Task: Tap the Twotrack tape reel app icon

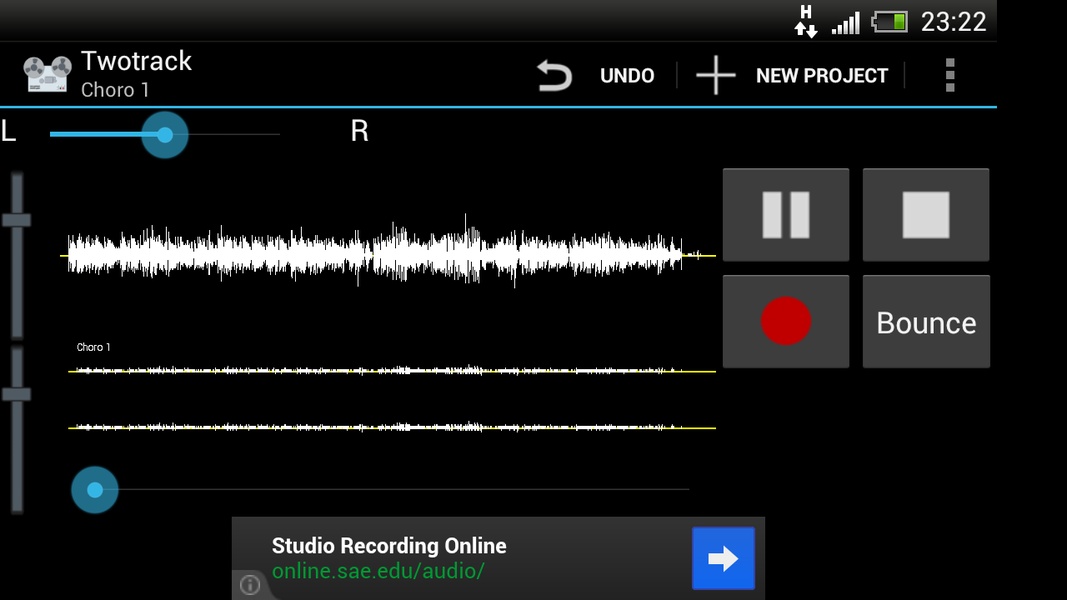Action: pos(47,74)
